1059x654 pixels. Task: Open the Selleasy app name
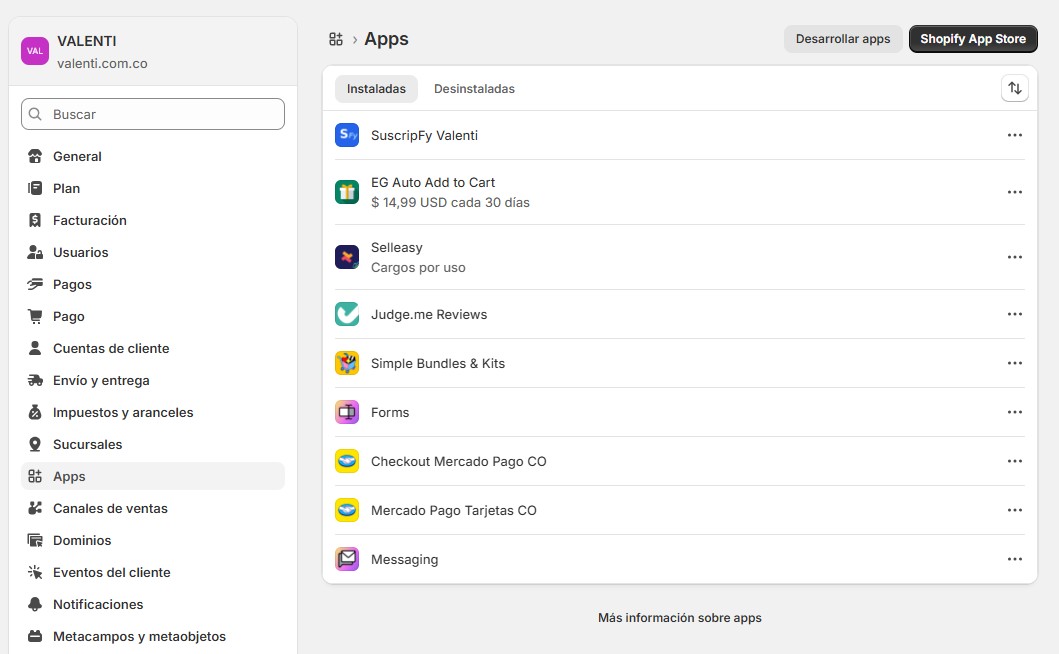point(396,247)
